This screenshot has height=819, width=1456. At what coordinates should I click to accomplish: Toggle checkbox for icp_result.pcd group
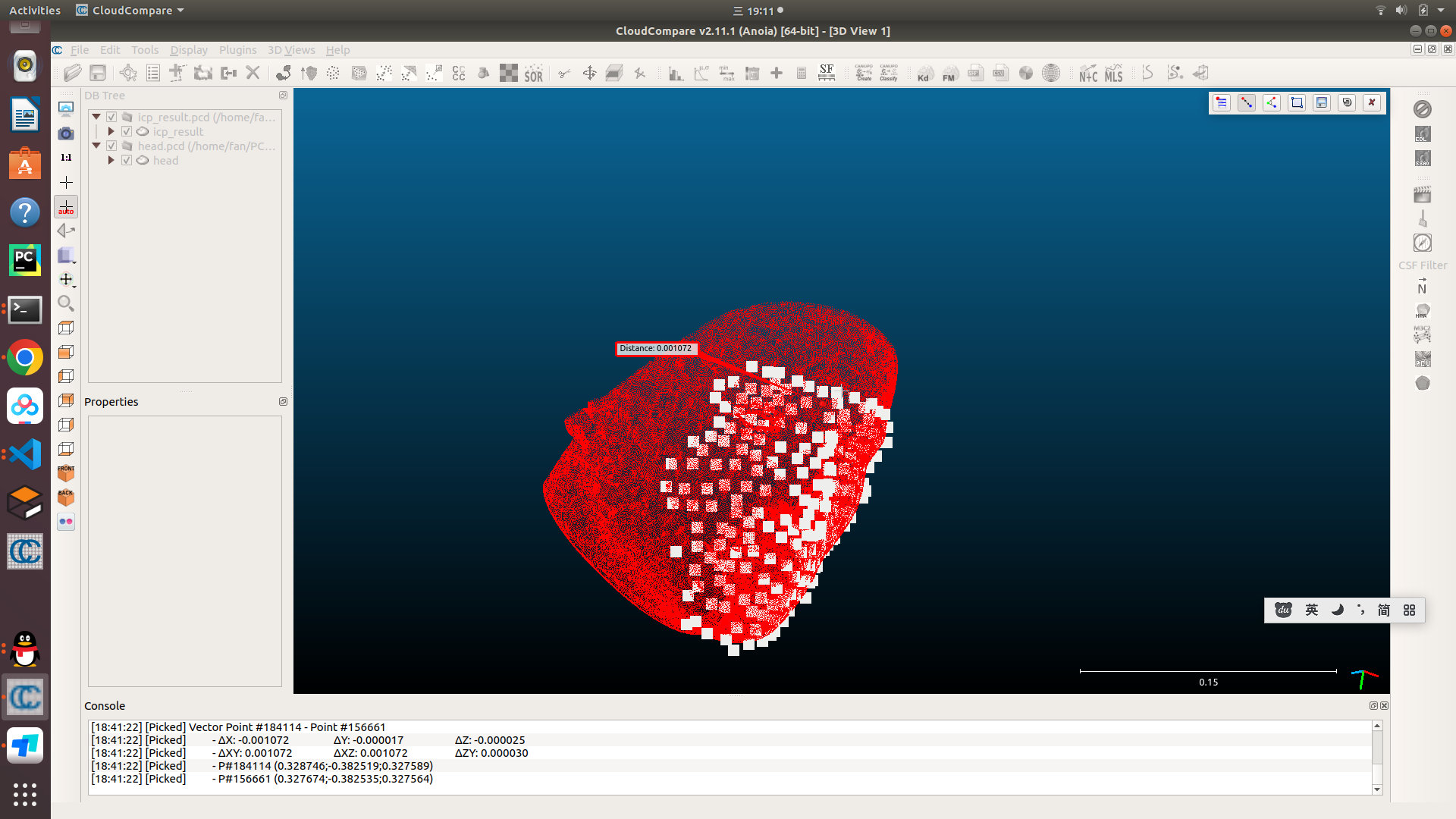pyautogui.click(x=111, y=117)
